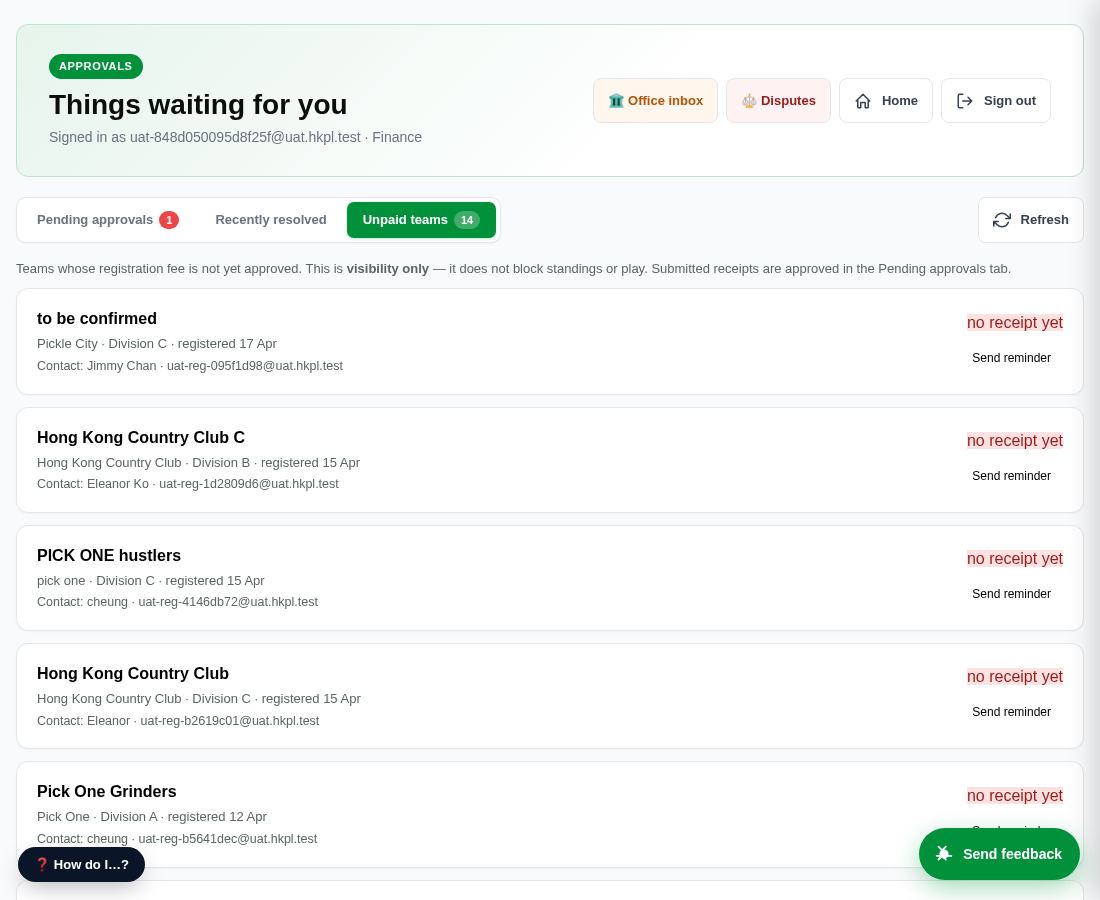The height and width of the screenshot is (900, 1100).
Task: Click the Disputes scales icon
Action: [749, 100]
